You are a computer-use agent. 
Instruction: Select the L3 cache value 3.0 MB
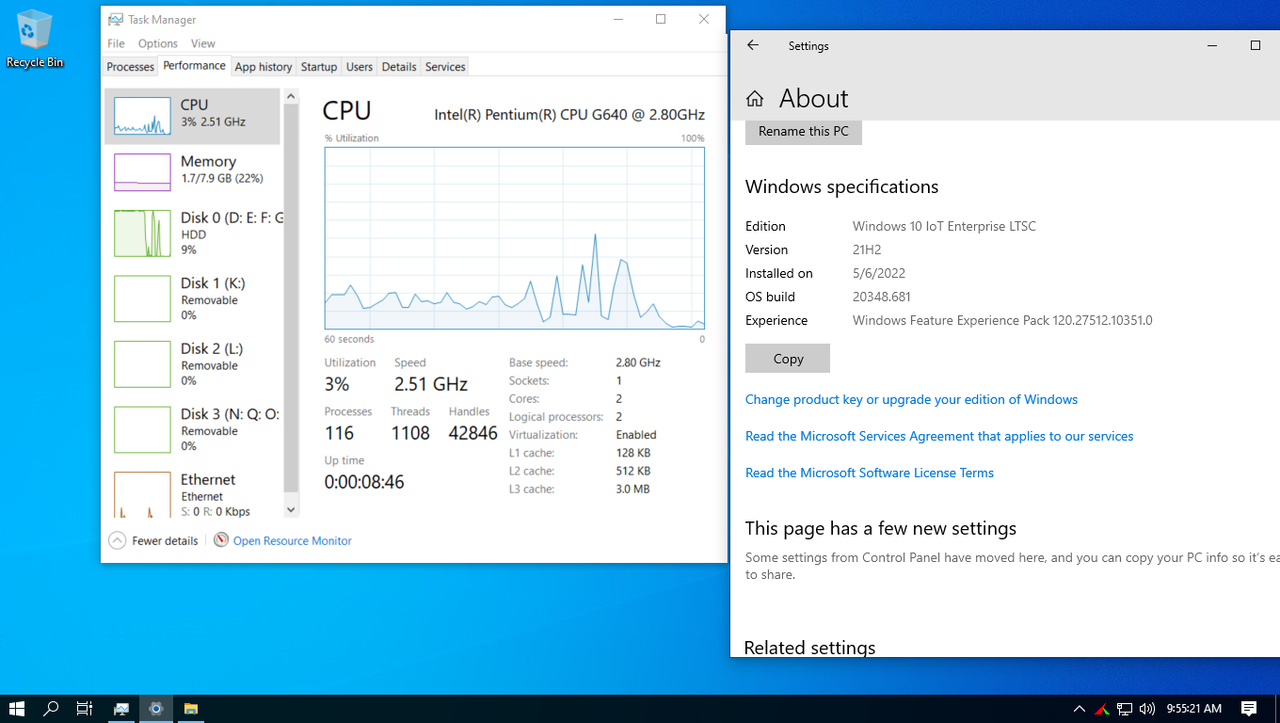pos(632,489)
